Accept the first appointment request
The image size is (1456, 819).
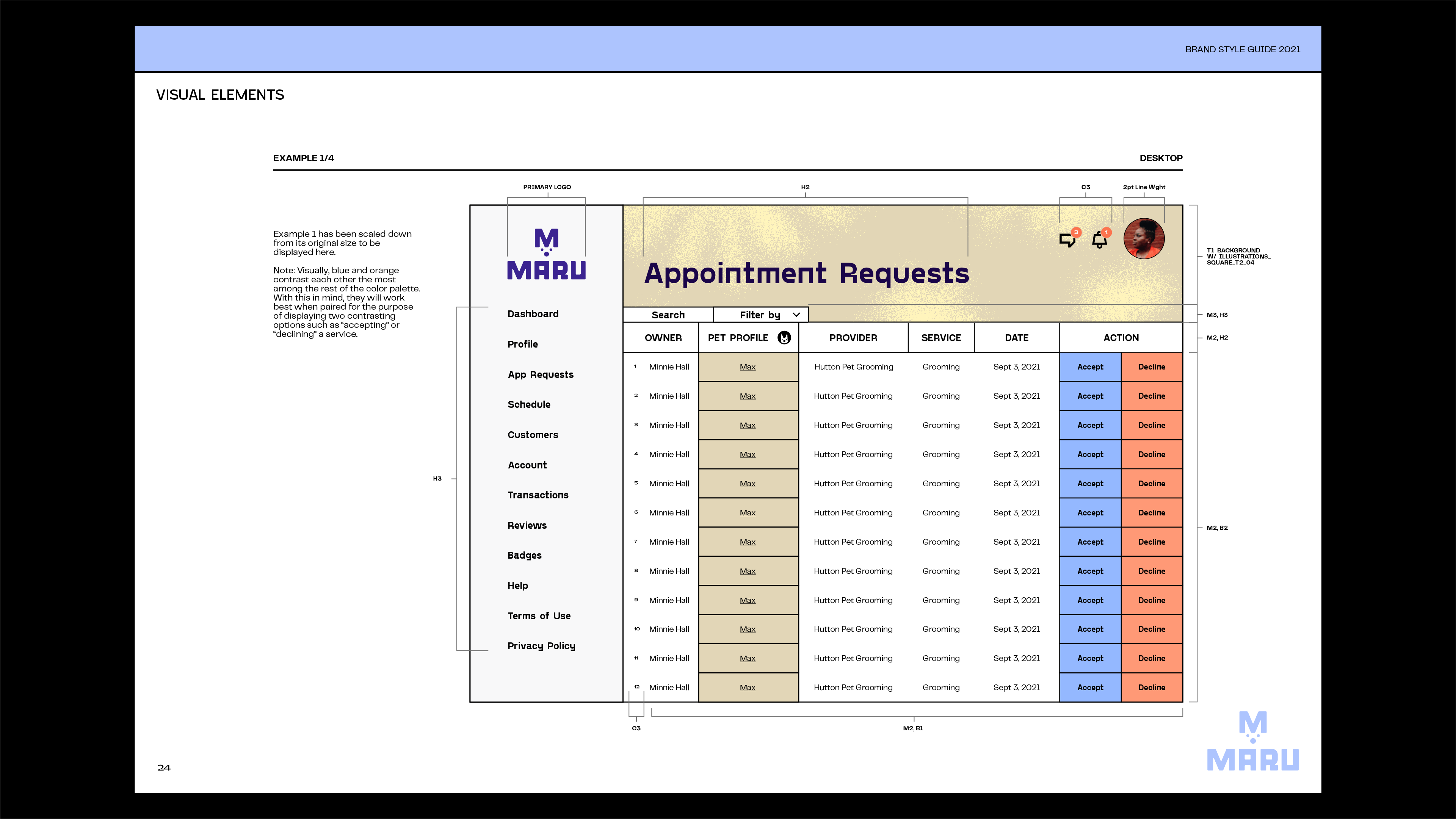point(1090,367)
